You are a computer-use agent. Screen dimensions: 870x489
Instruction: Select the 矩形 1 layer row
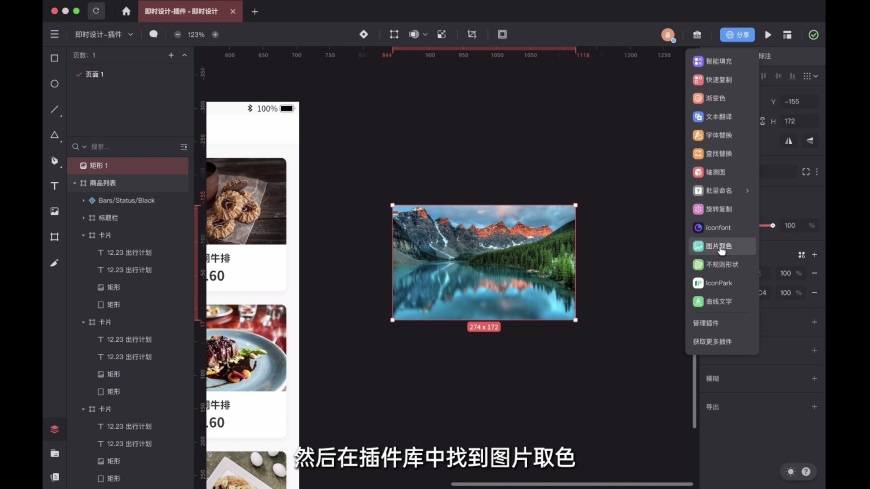[x=128, y=165]
